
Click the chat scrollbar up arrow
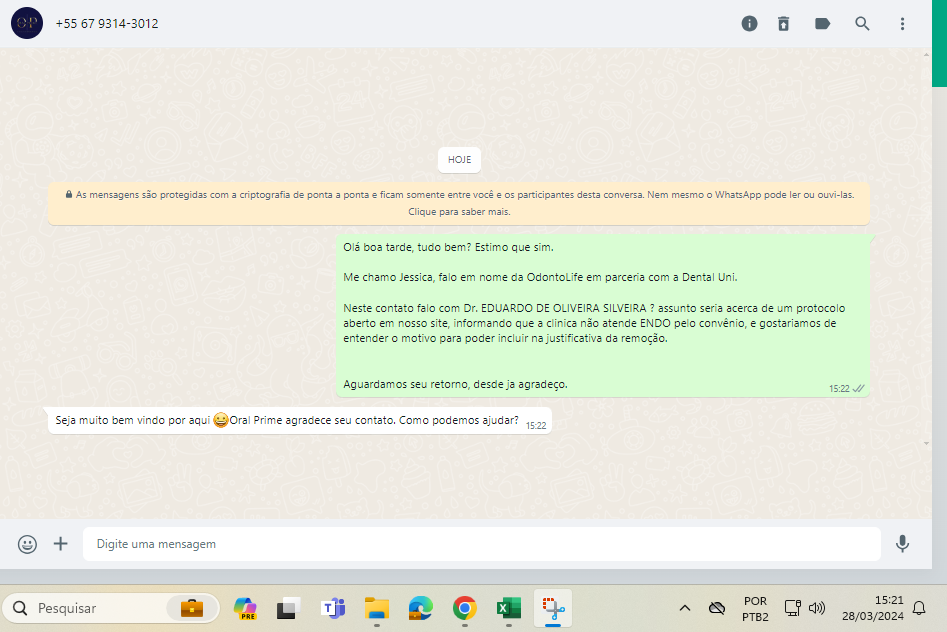coord(926,55)
